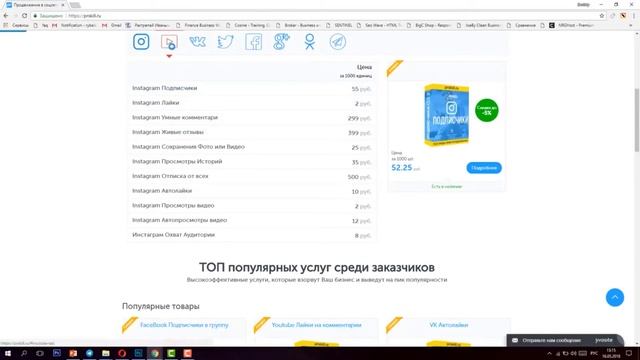This screenshot has height=360, width=640.
Task: Select Instagram Сохранения Фото или Видео row
Action: (x=251, y=147)
